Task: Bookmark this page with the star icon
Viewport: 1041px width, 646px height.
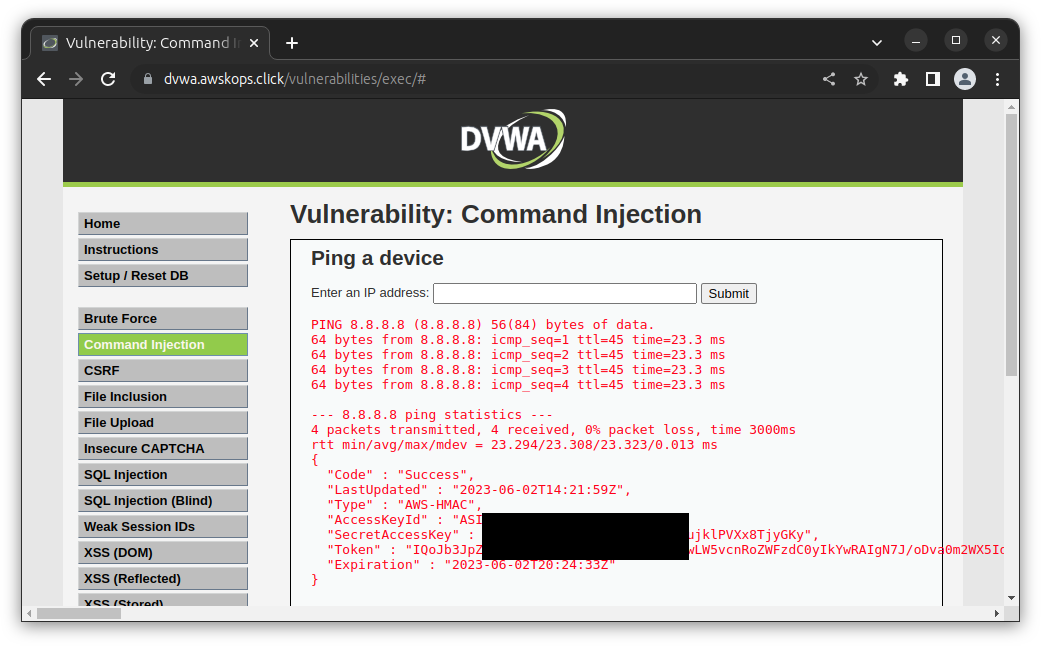Action: [x=861, y=79]
